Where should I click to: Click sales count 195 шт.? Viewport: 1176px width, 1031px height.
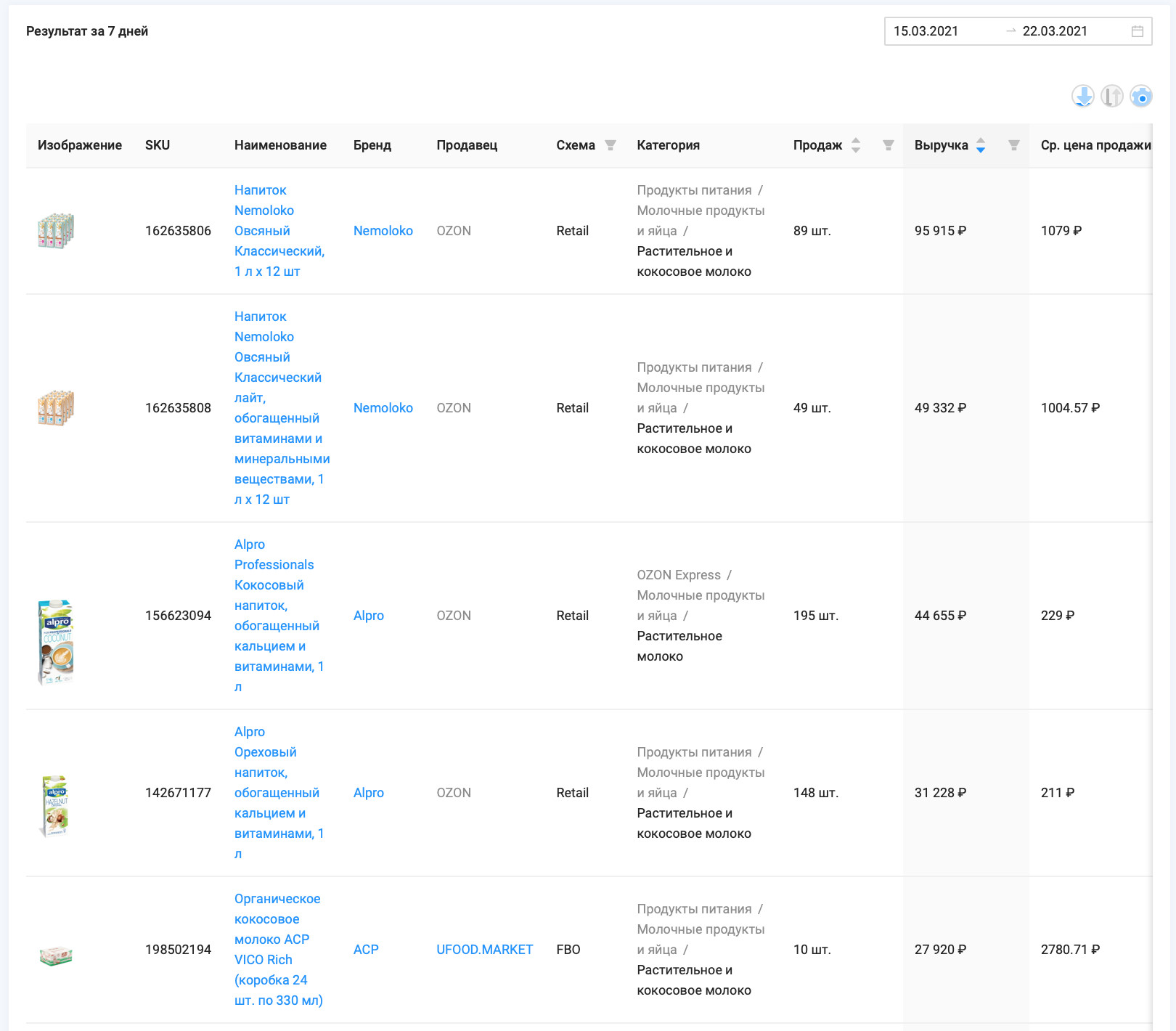coord(816,616)
